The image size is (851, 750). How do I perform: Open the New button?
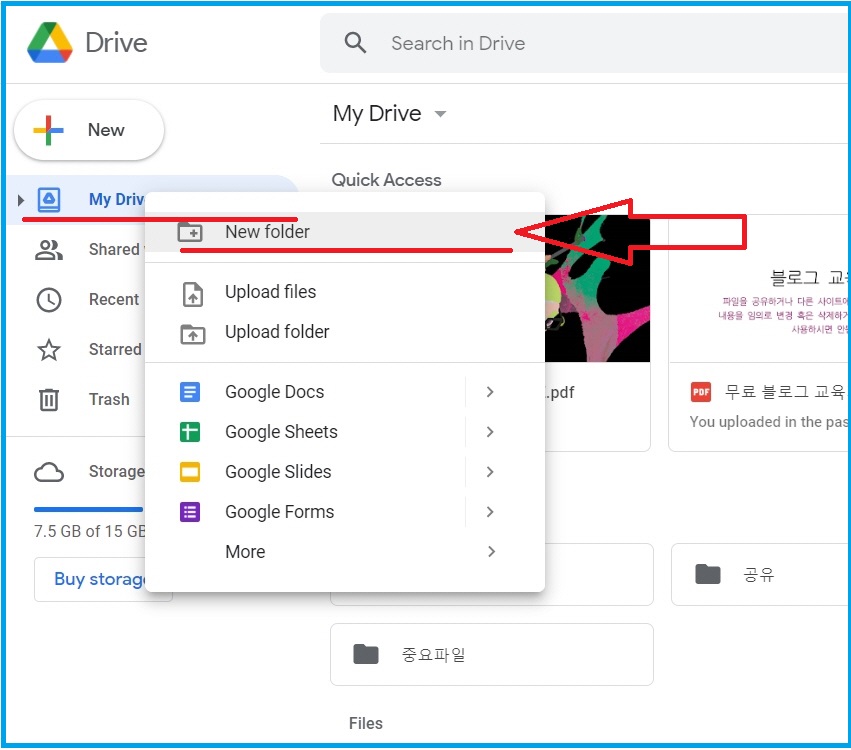(89, 130)
